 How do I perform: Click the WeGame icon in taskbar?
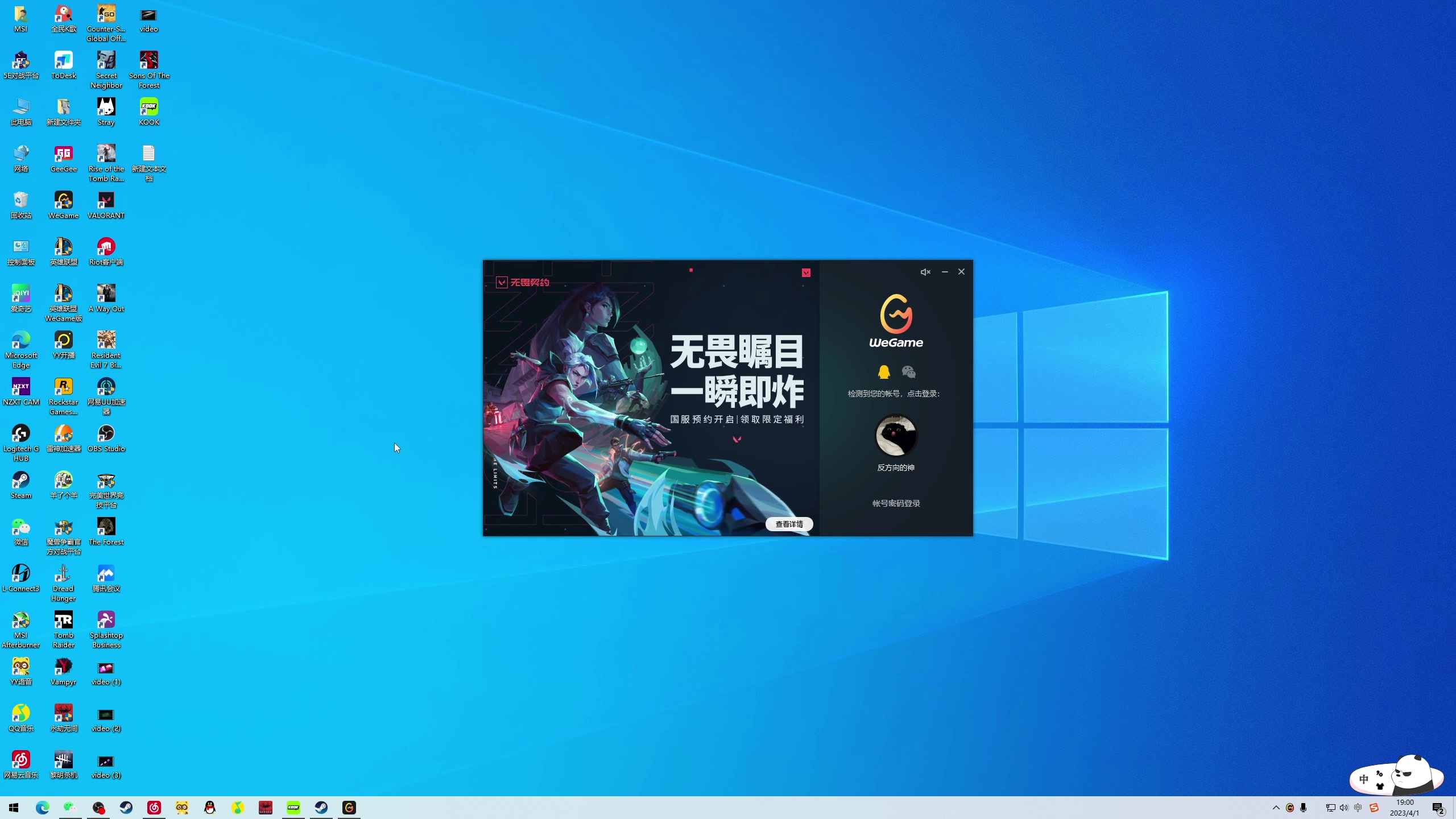click(x=349, y=808)
